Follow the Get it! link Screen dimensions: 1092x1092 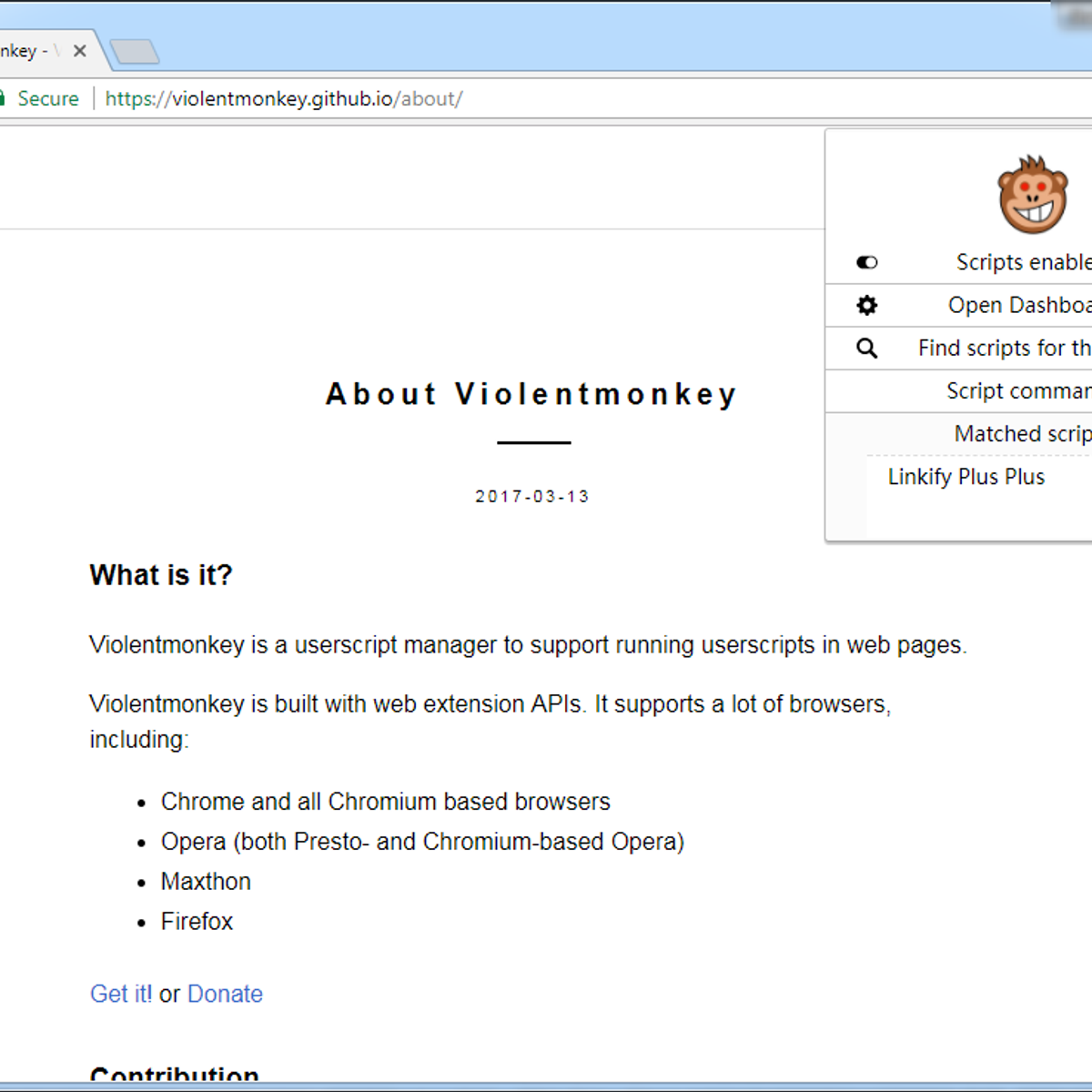tap(121, 994)
